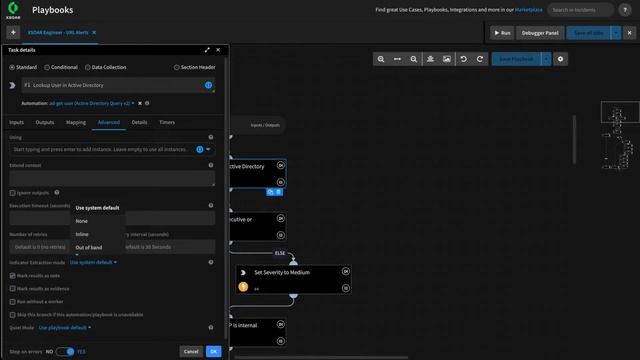Open the Quiet Mode Use playbook default dropdown

point(65,328)
